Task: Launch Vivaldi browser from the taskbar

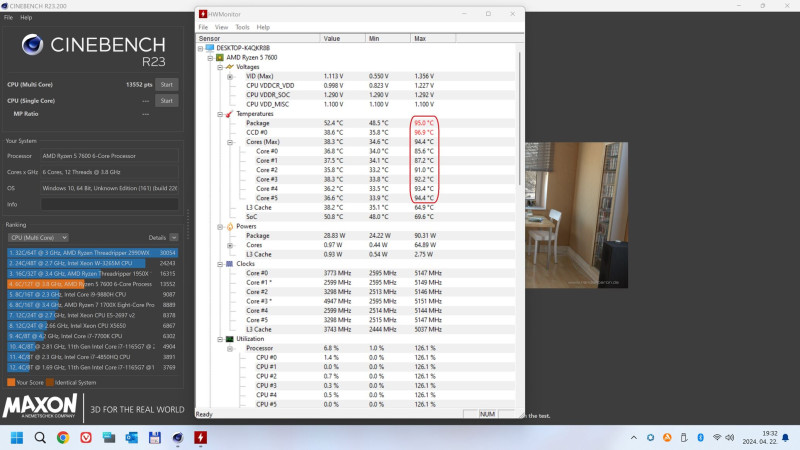Action: click(86, 438)
